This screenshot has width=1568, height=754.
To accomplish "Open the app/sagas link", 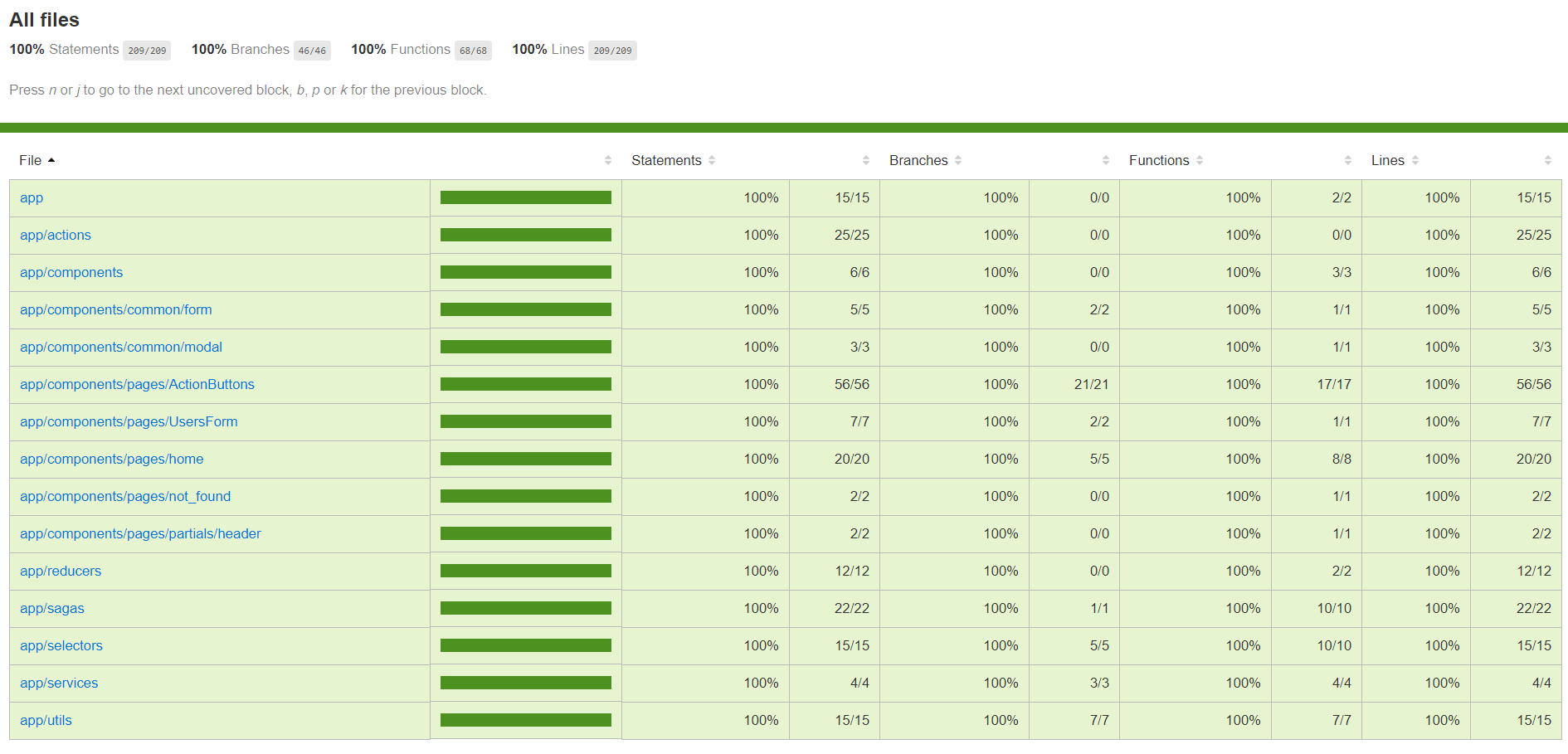I will click(x=52, y=609).
